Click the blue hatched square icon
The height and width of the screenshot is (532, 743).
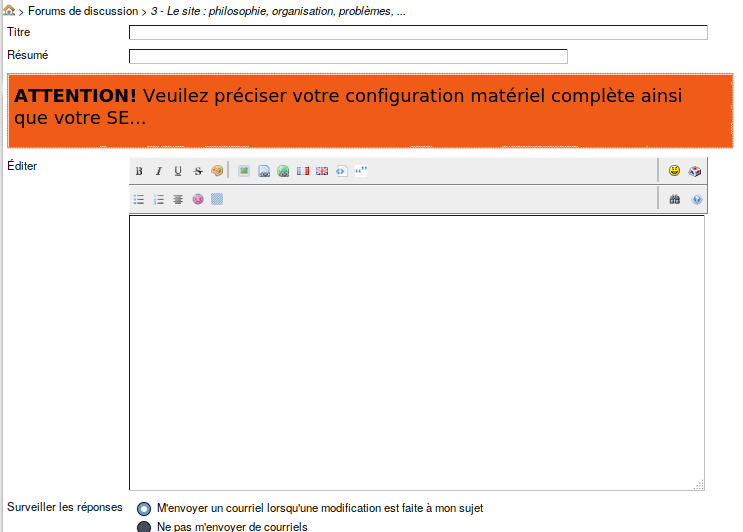(217, 199)
